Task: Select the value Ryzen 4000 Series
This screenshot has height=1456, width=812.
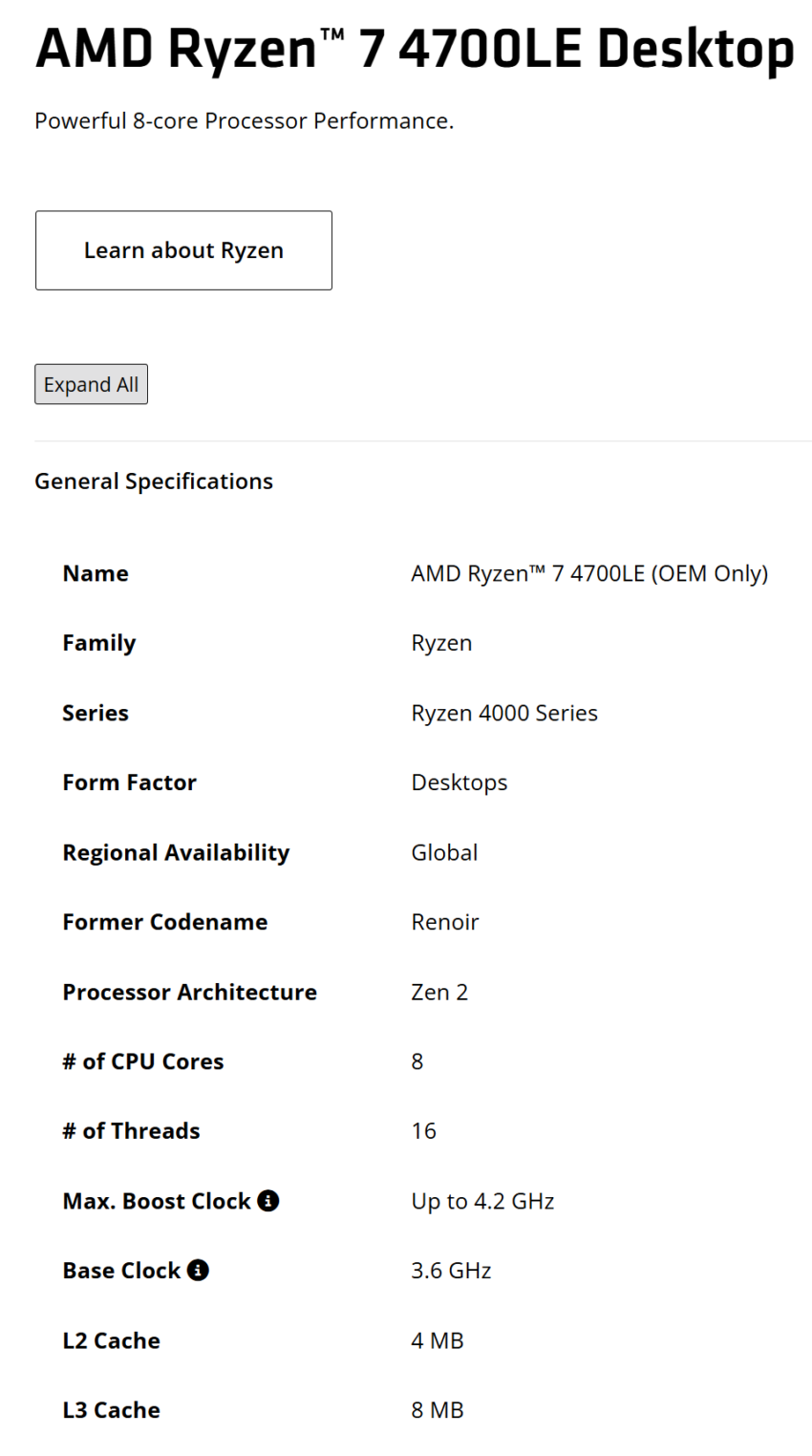Action: pos(504,713)
